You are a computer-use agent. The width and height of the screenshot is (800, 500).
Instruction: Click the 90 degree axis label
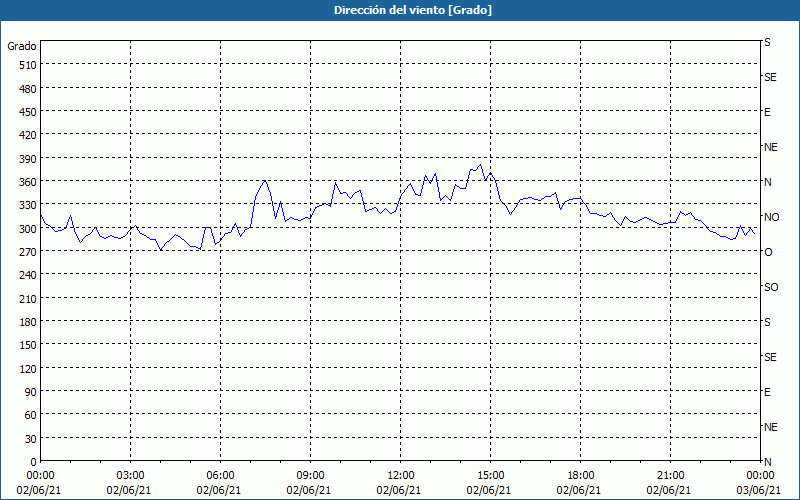tap(31, 392)
